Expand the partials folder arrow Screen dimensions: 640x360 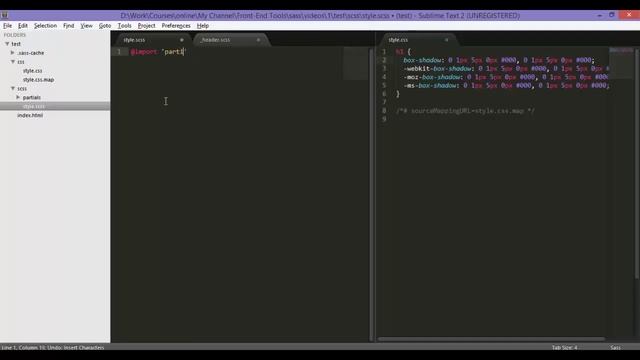pyautogui.click(x=18, y=97)
